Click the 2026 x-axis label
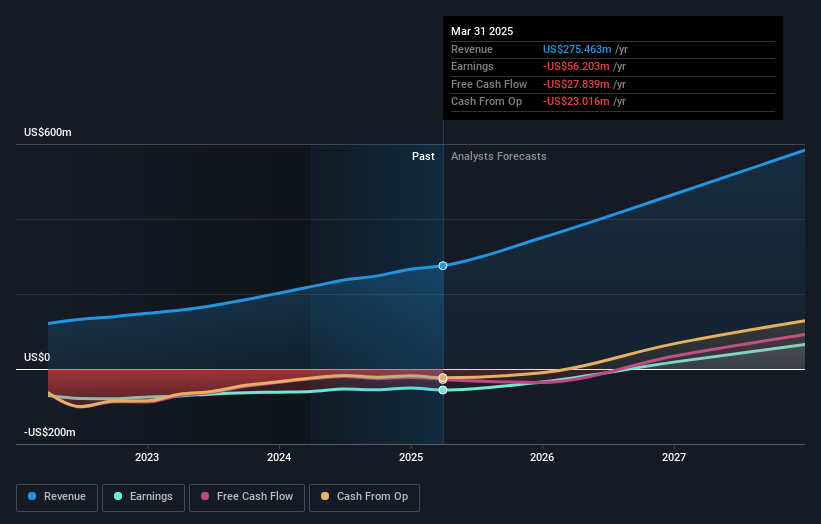 tap(542, 457)
